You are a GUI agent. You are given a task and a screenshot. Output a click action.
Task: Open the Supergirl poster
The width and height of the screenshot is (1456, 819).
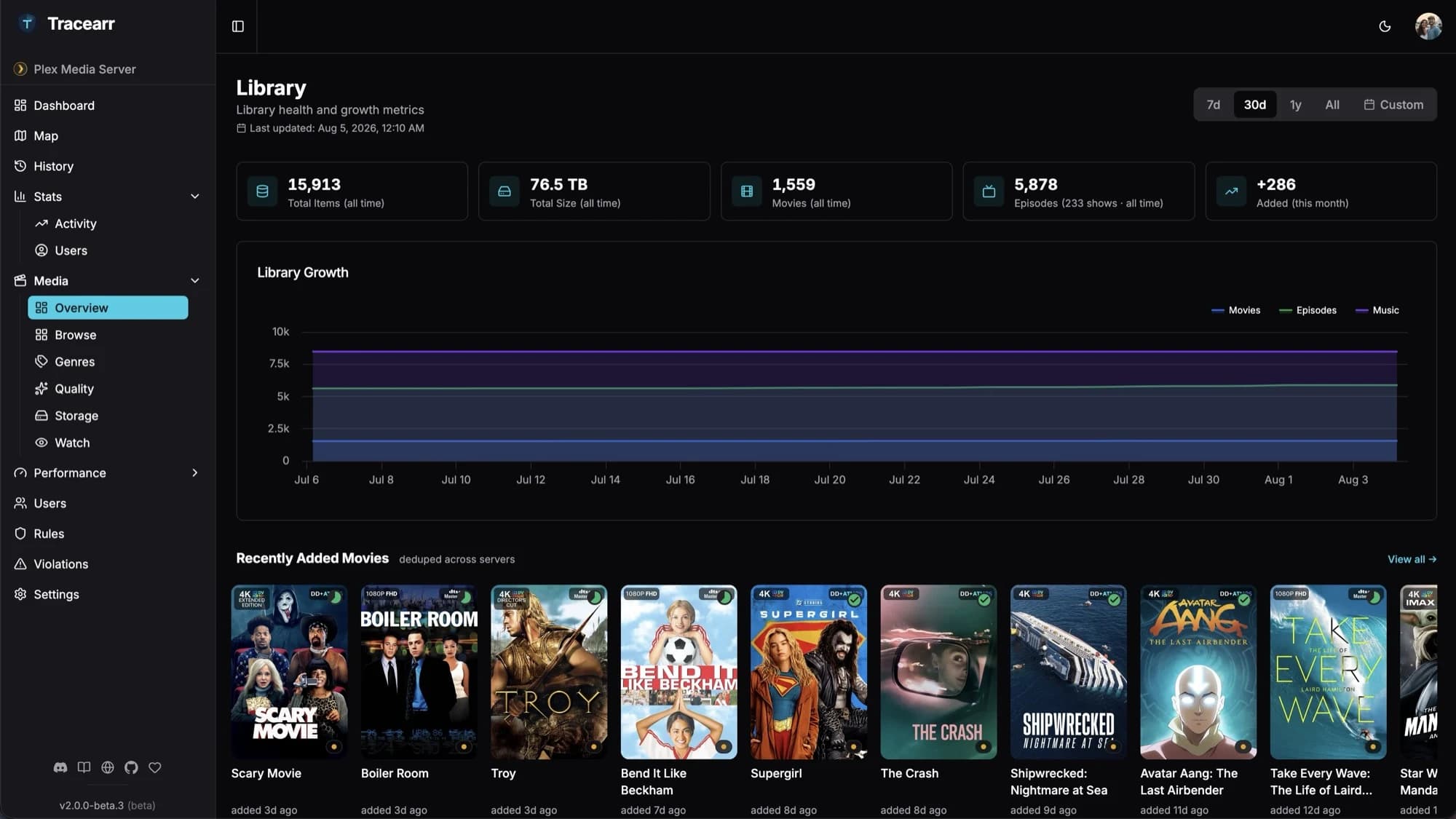click(809, 672)
